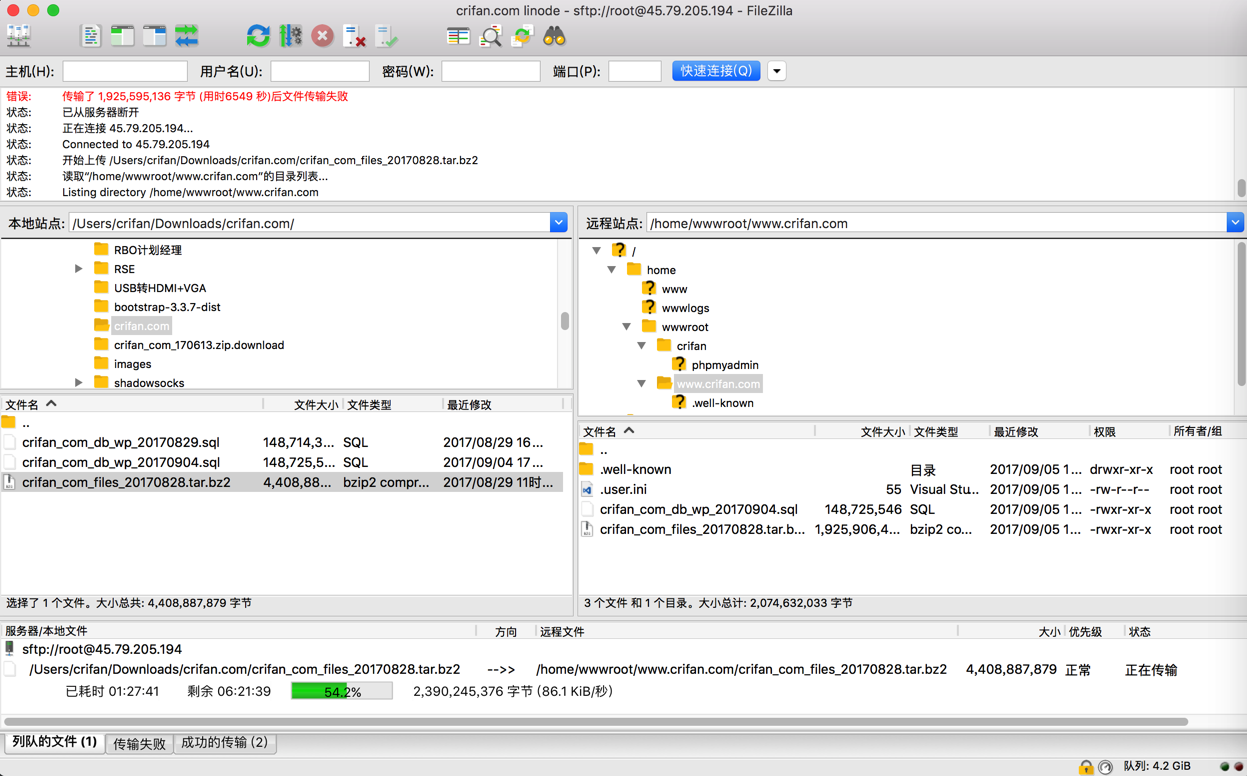
Task: Focus the 主机(H) host input field
Action: 125,71
